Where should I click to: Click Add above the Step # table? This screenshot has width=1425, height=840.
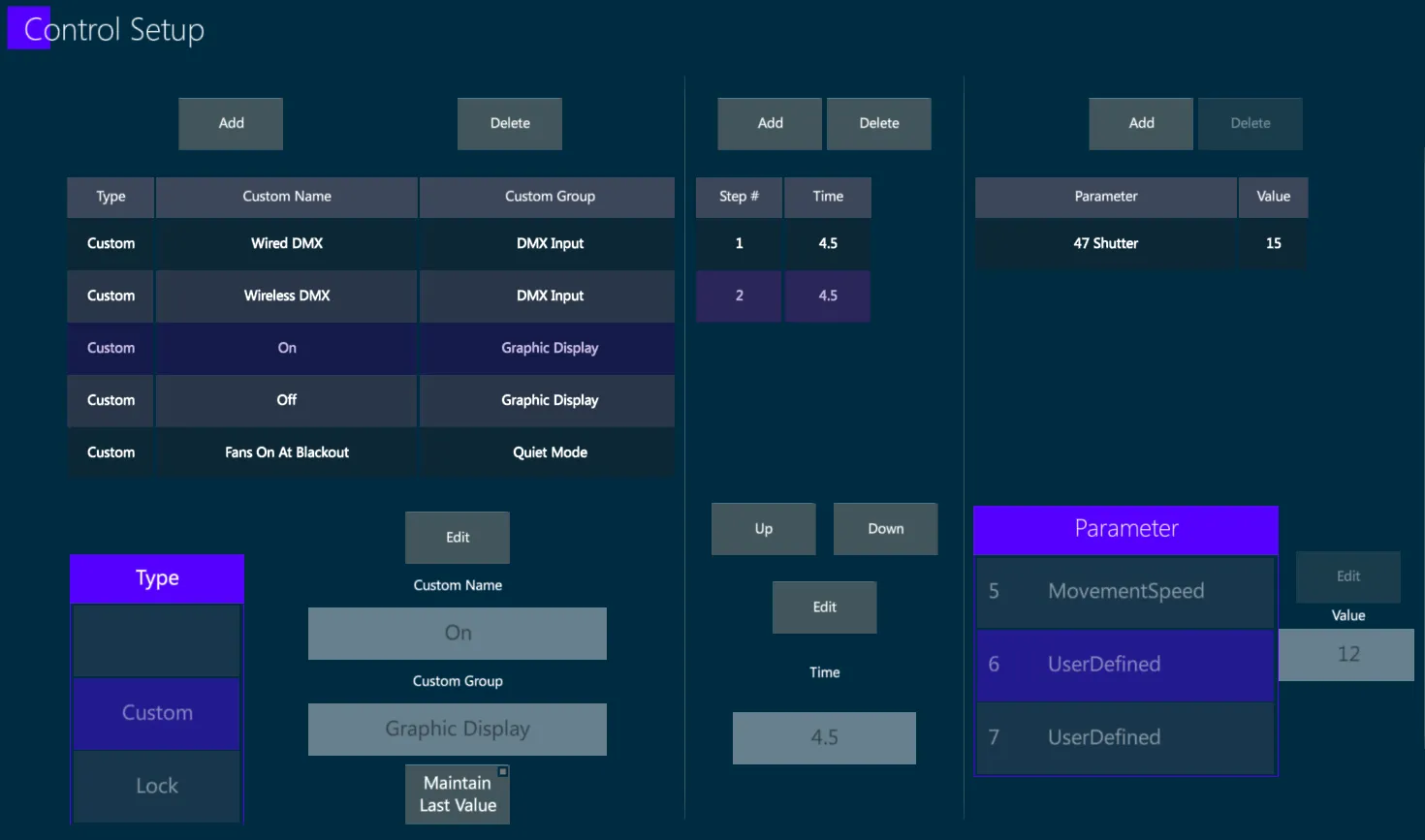pos(770,123)
